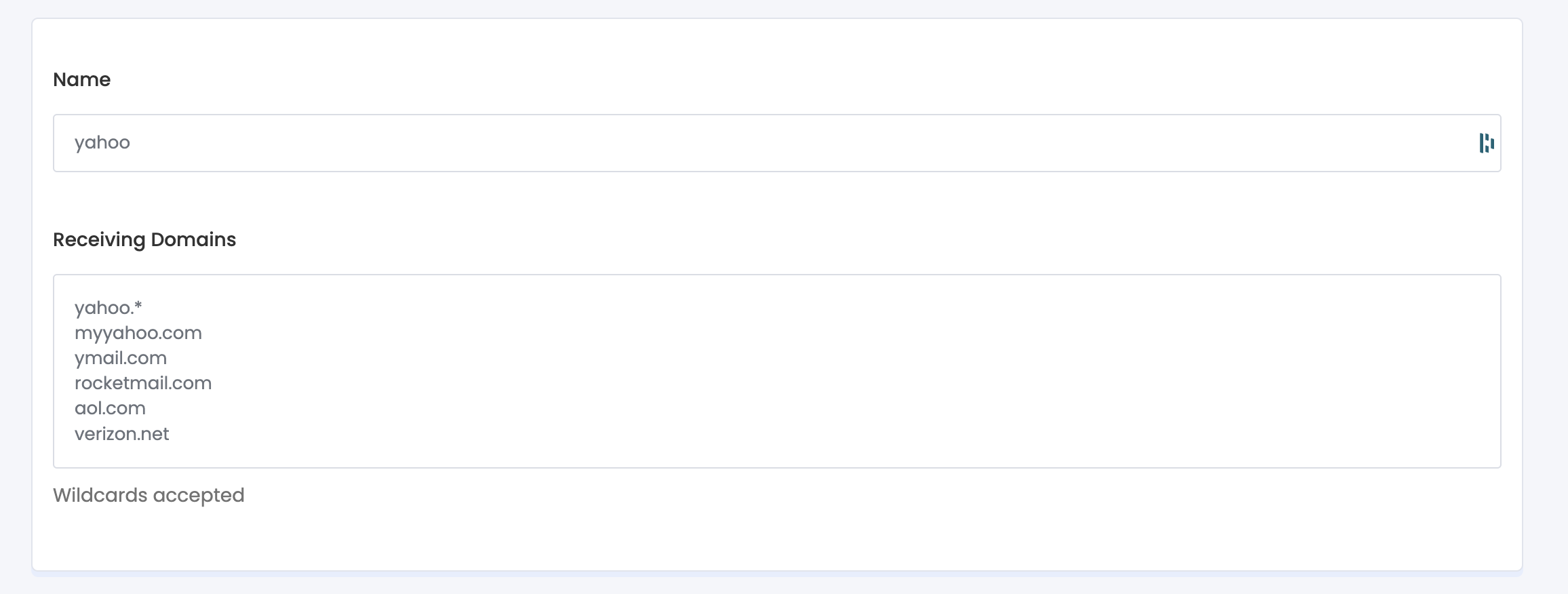Click the "Name" field label

tap(81, 79)
